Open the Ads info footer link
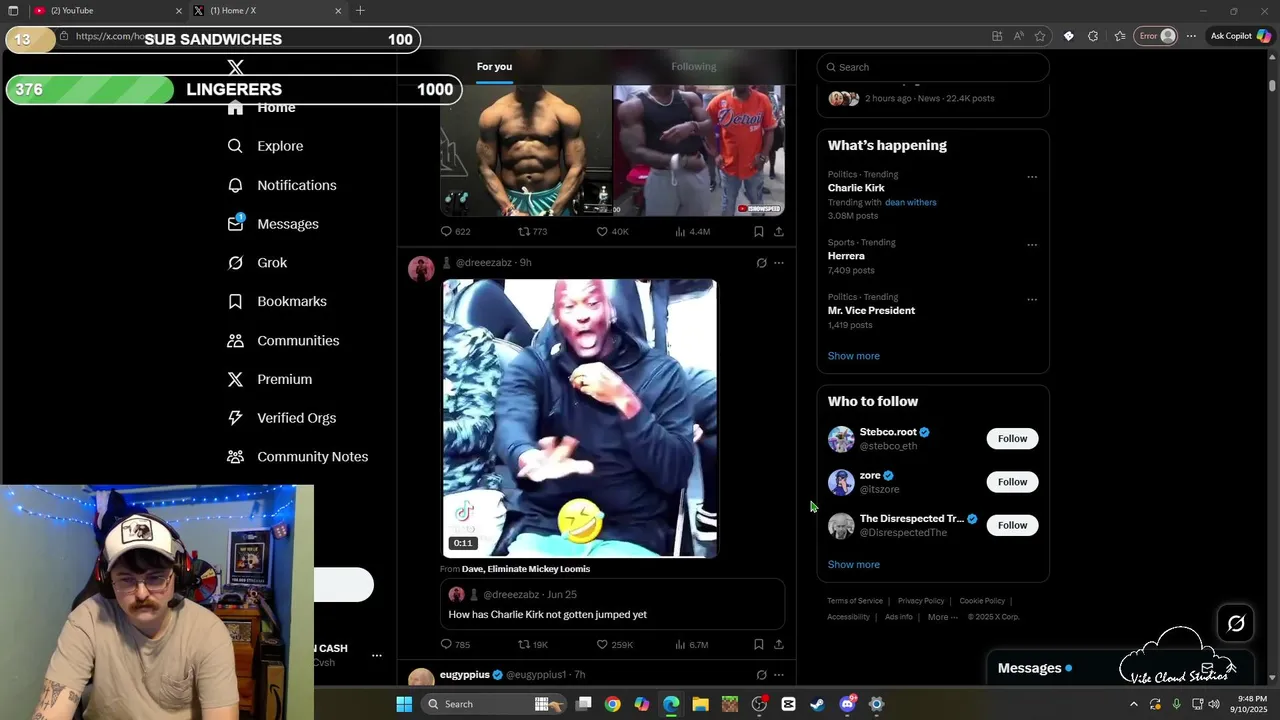This screenshot has width=1280, height=720. [x=899, y=617]
